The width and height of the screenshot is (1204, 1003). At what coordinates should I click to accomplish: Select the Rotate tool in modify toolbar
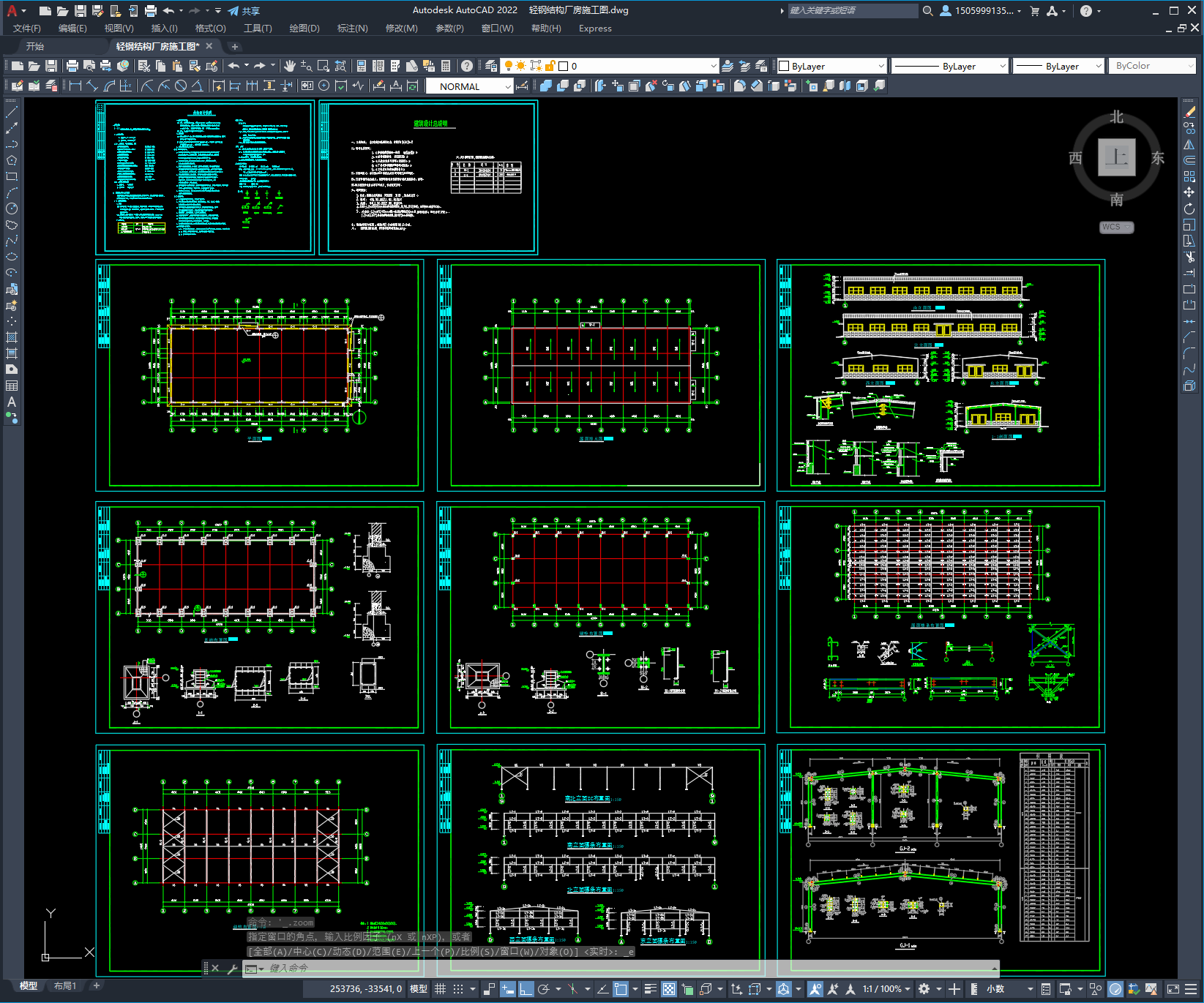tap(1189, 209)
